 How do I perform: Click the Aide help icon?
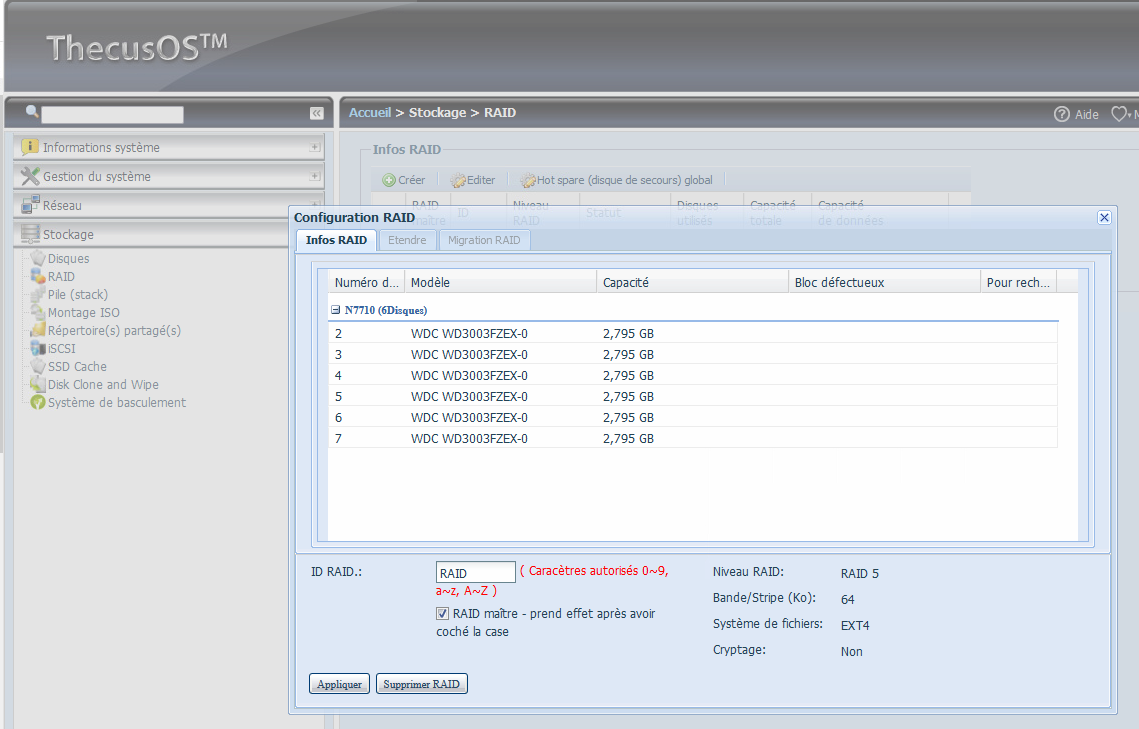1062,114
